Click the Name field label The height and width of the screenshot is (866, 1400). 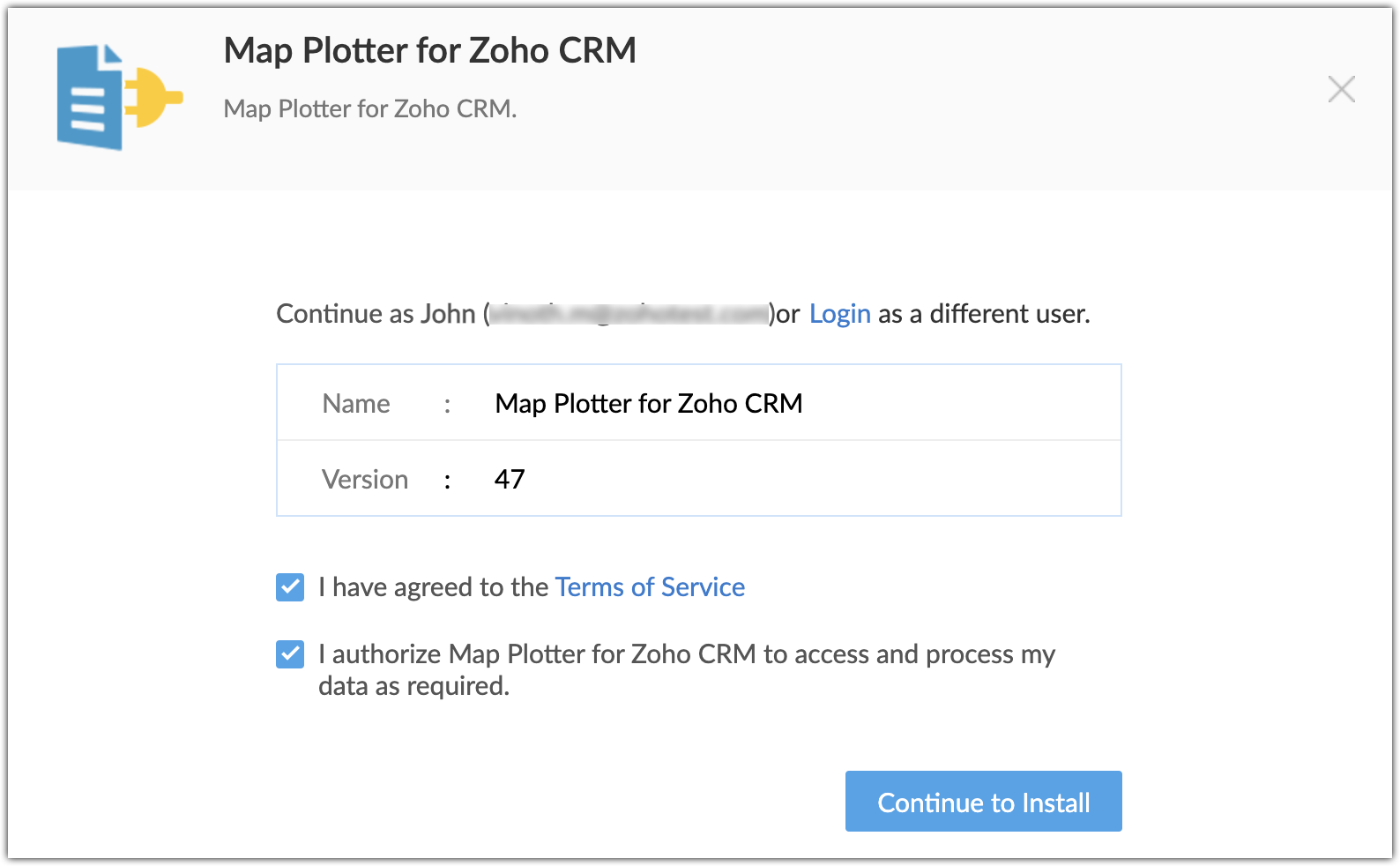(x=356, y=403)
